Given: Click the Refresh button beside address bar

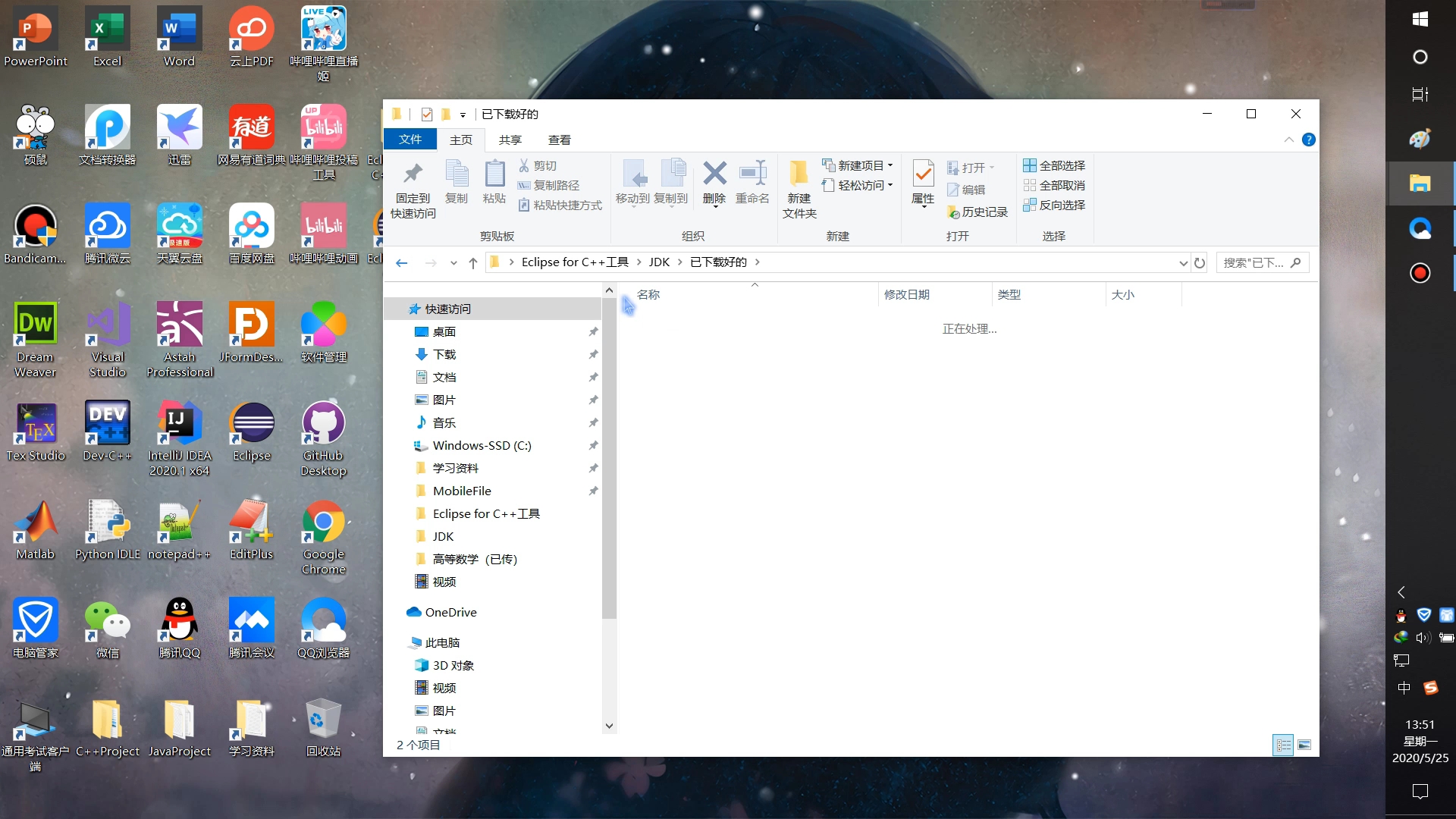Looking at the screenshot, I should pyautogui.click(x=1200, y=262).
